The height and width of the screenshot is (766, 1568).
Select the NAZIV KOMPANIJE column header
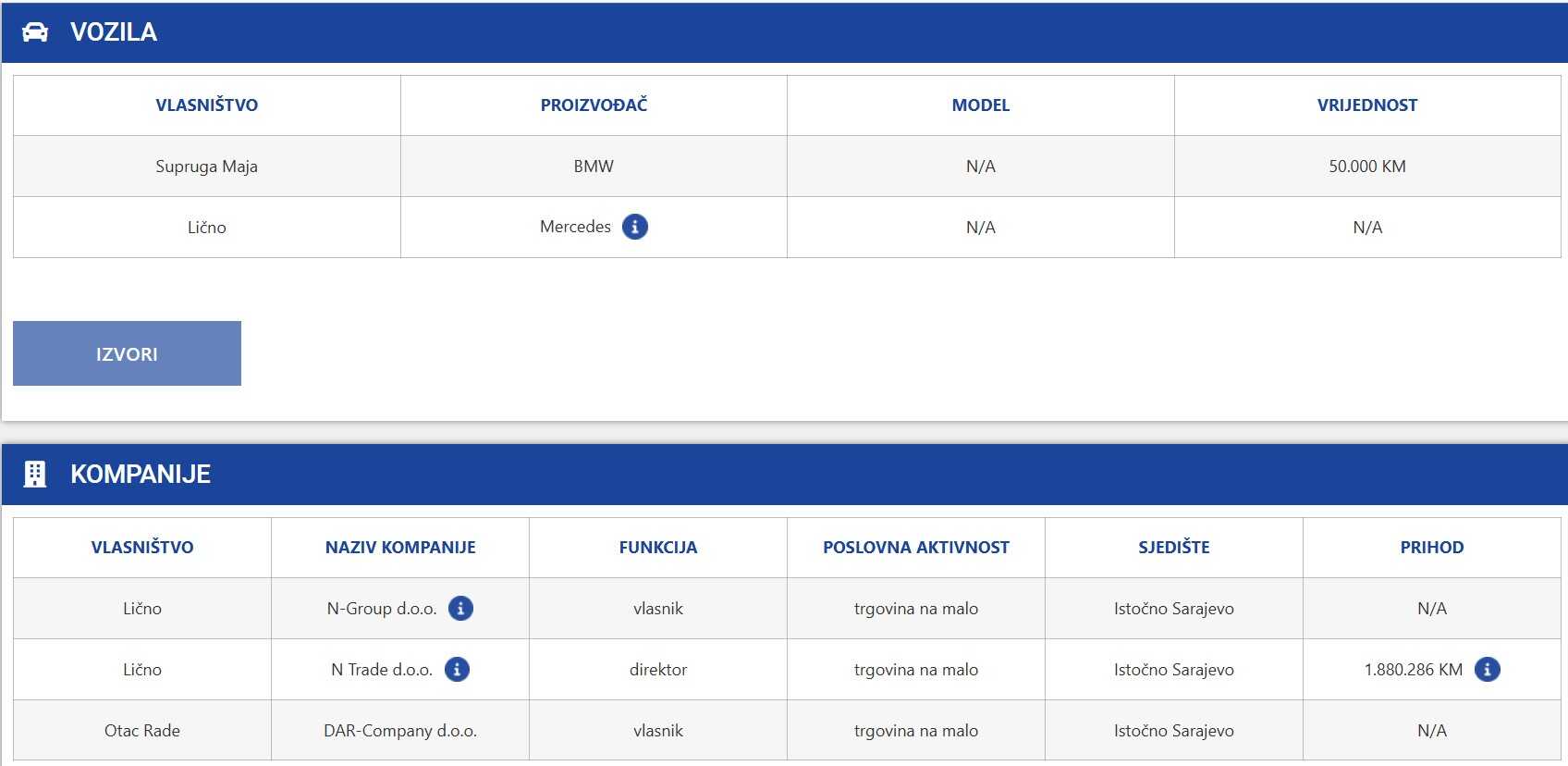pyautogui.click(x=400, y=547)
